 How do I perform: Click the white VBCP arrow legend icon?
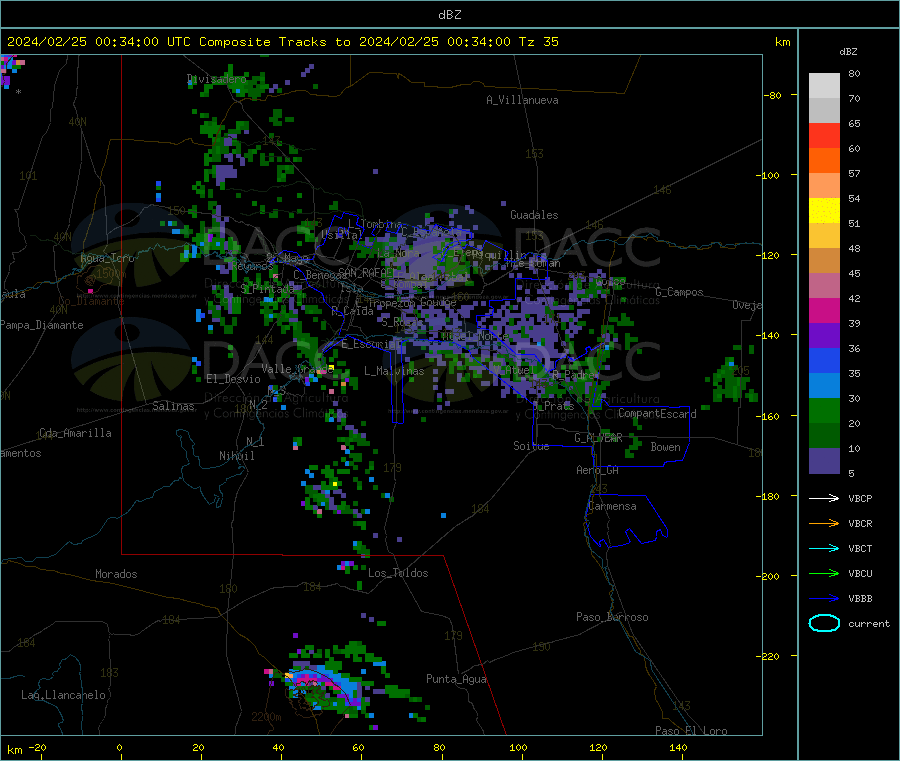pos(824,498)
